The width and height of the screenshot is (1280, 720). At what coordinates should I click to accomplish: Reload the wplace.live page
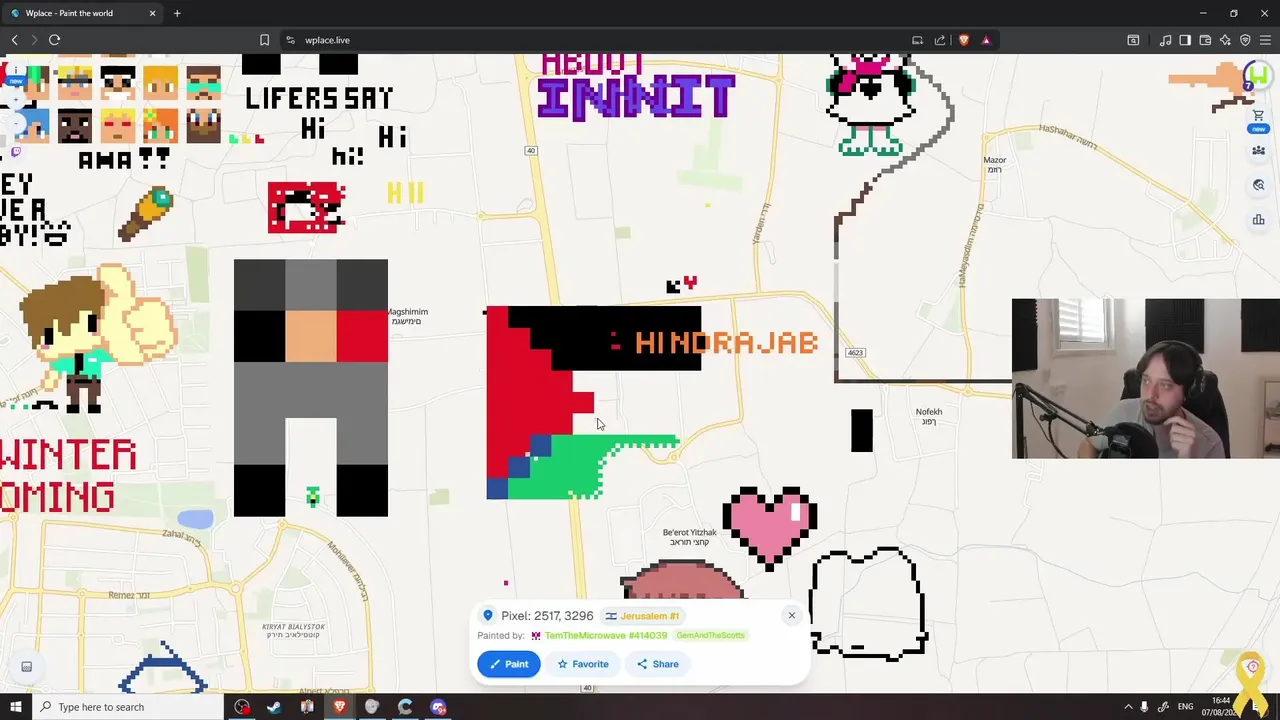click(54, 40)
